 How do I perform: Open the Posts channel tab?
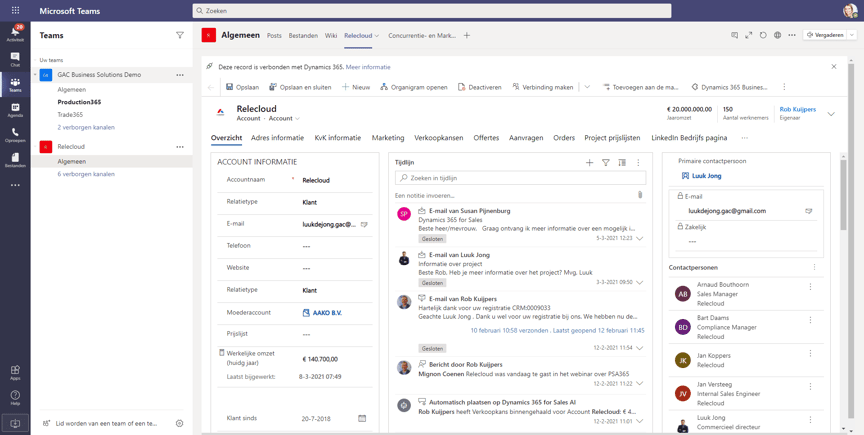pyautogui.click(x=274, y=35)
